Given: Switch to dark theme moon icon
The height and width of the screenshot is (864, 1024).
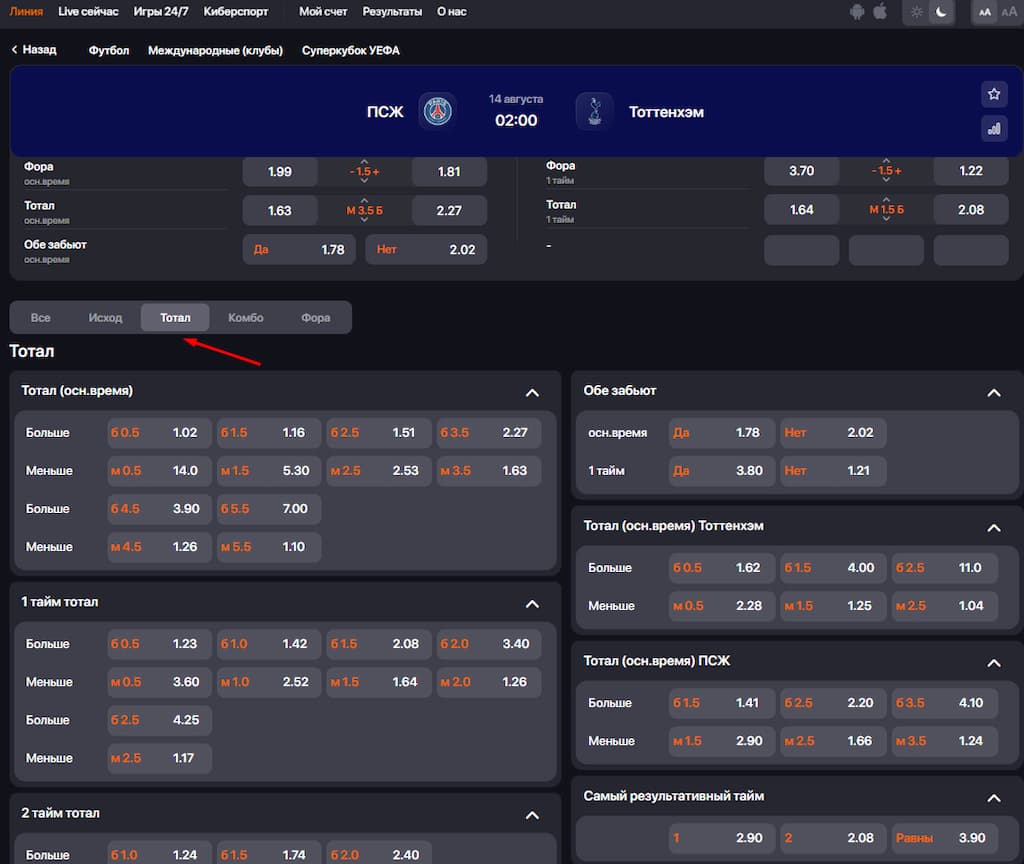Looking at the screenshot, I should (x=941, y=12).
